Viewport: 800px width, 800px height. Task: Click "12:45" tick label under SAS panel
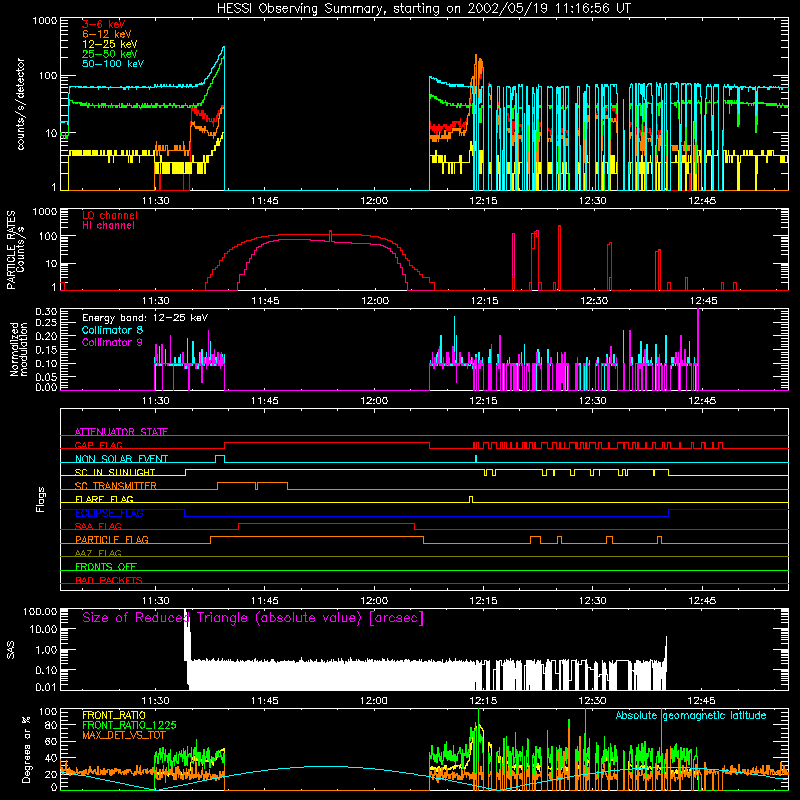pos(702,701)
